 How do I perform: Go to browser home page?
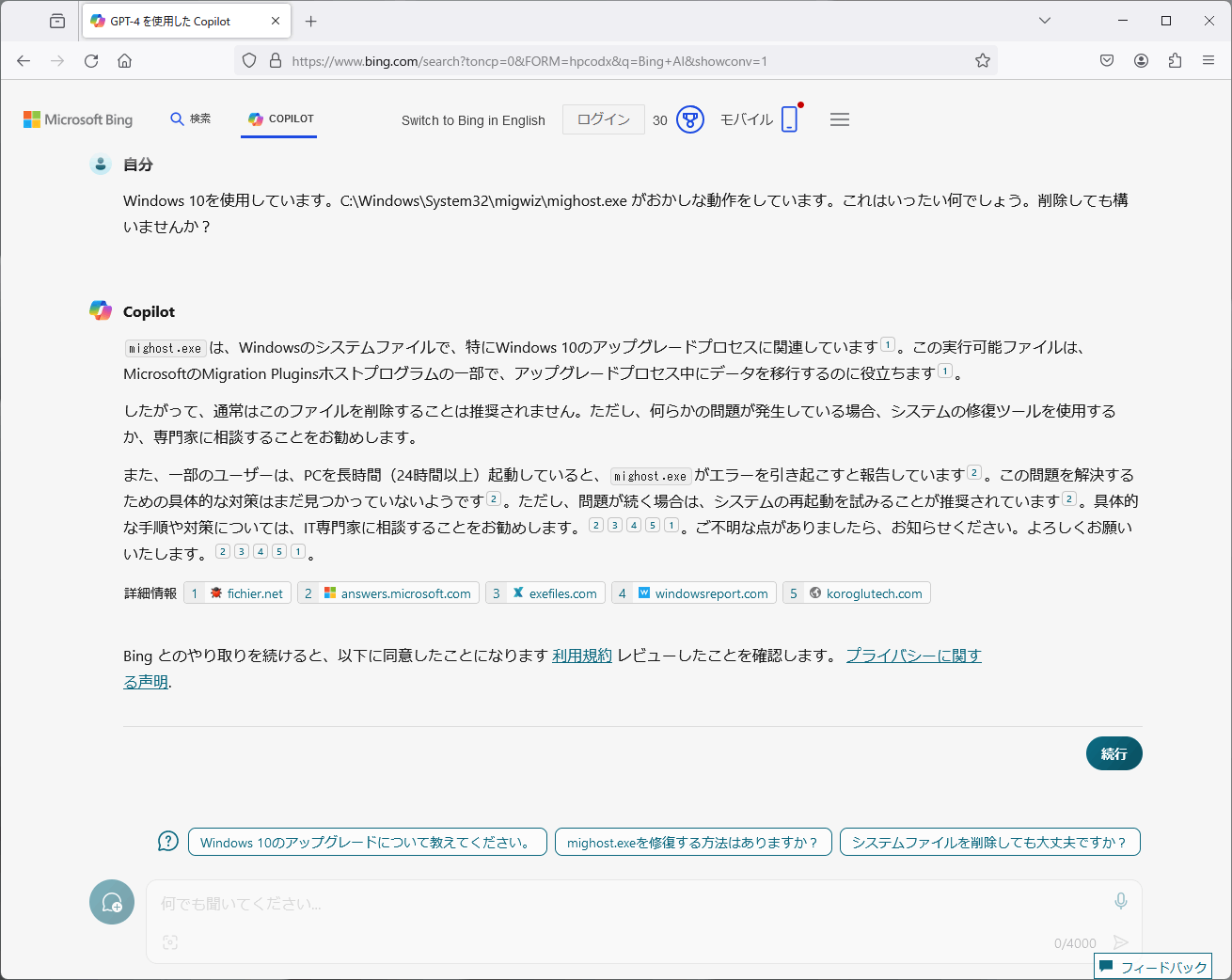coord(124,60)
